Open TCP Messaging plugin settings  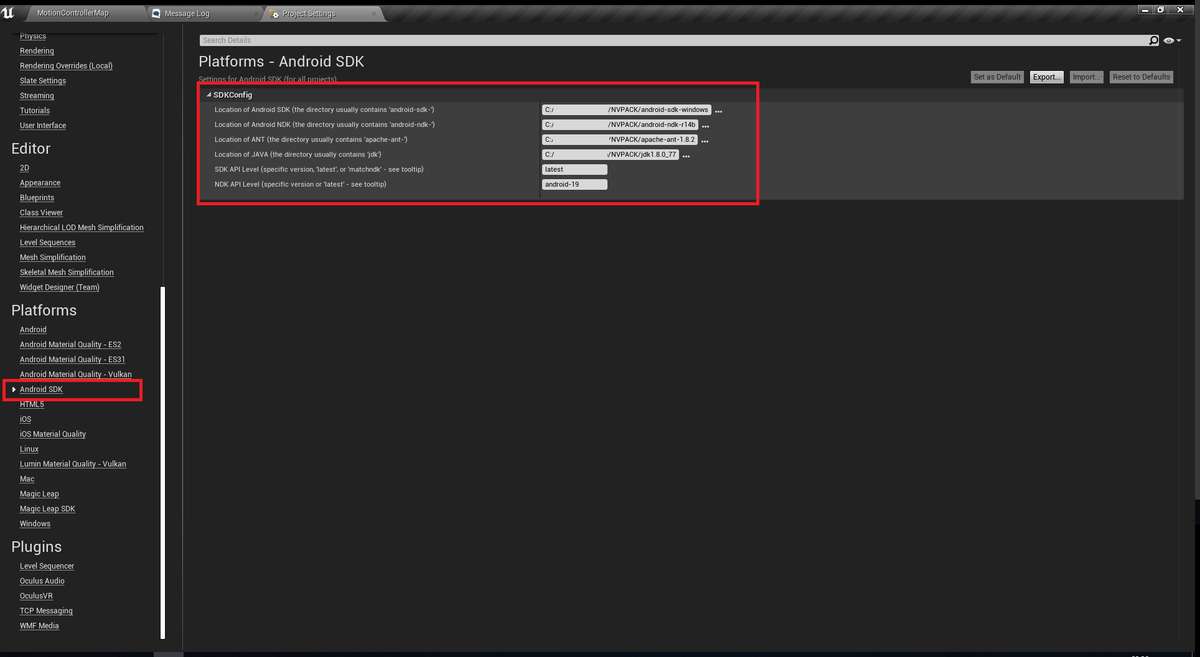point(46,611)
